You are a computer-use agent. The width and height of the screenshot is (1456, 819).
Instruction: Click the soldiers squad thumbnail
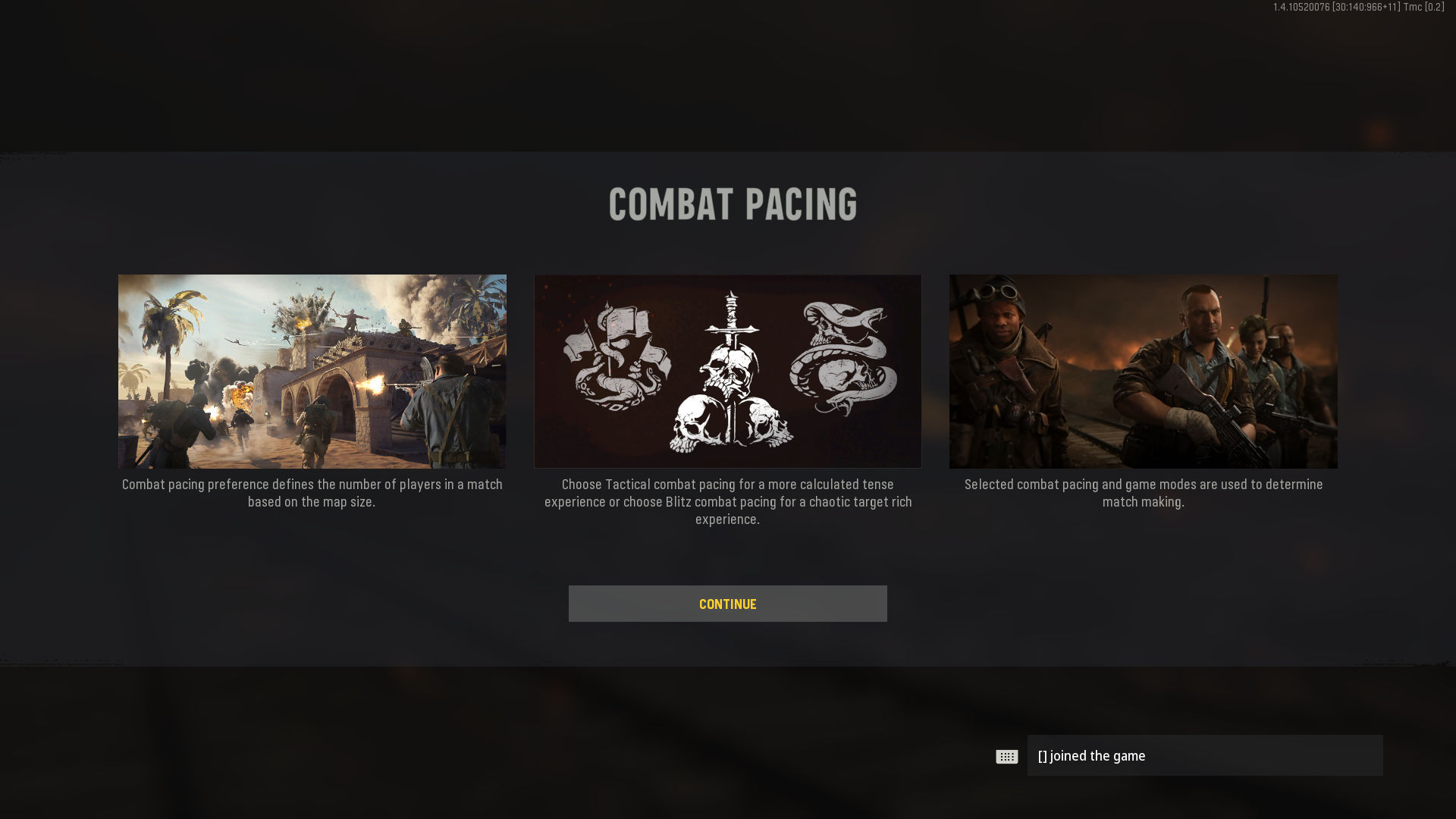[1143, 372]
